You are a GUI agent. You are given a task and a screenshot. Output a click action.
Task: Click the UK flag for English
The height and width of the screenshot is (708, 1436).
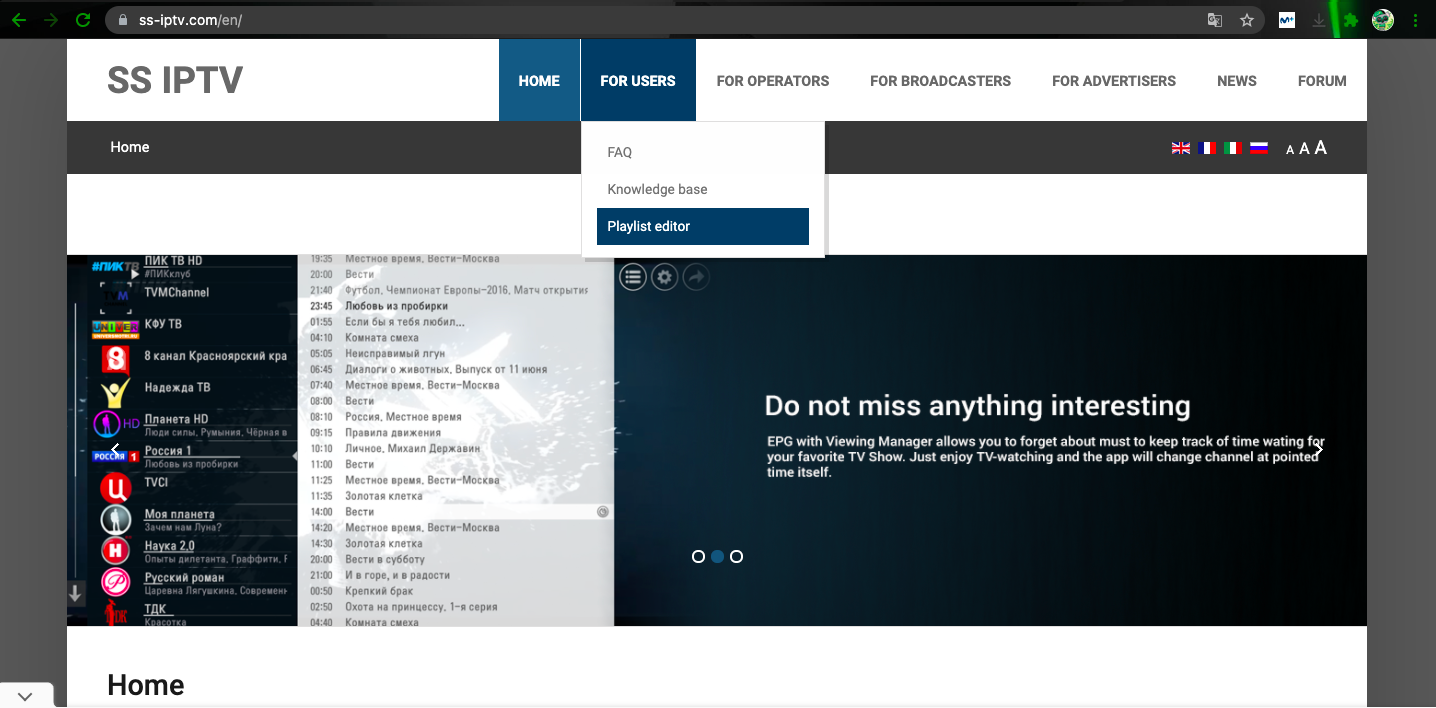coord(1181,148)
